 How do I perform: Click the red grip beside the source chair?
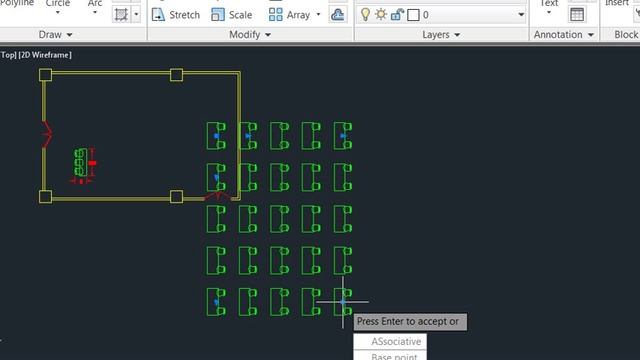93,163
